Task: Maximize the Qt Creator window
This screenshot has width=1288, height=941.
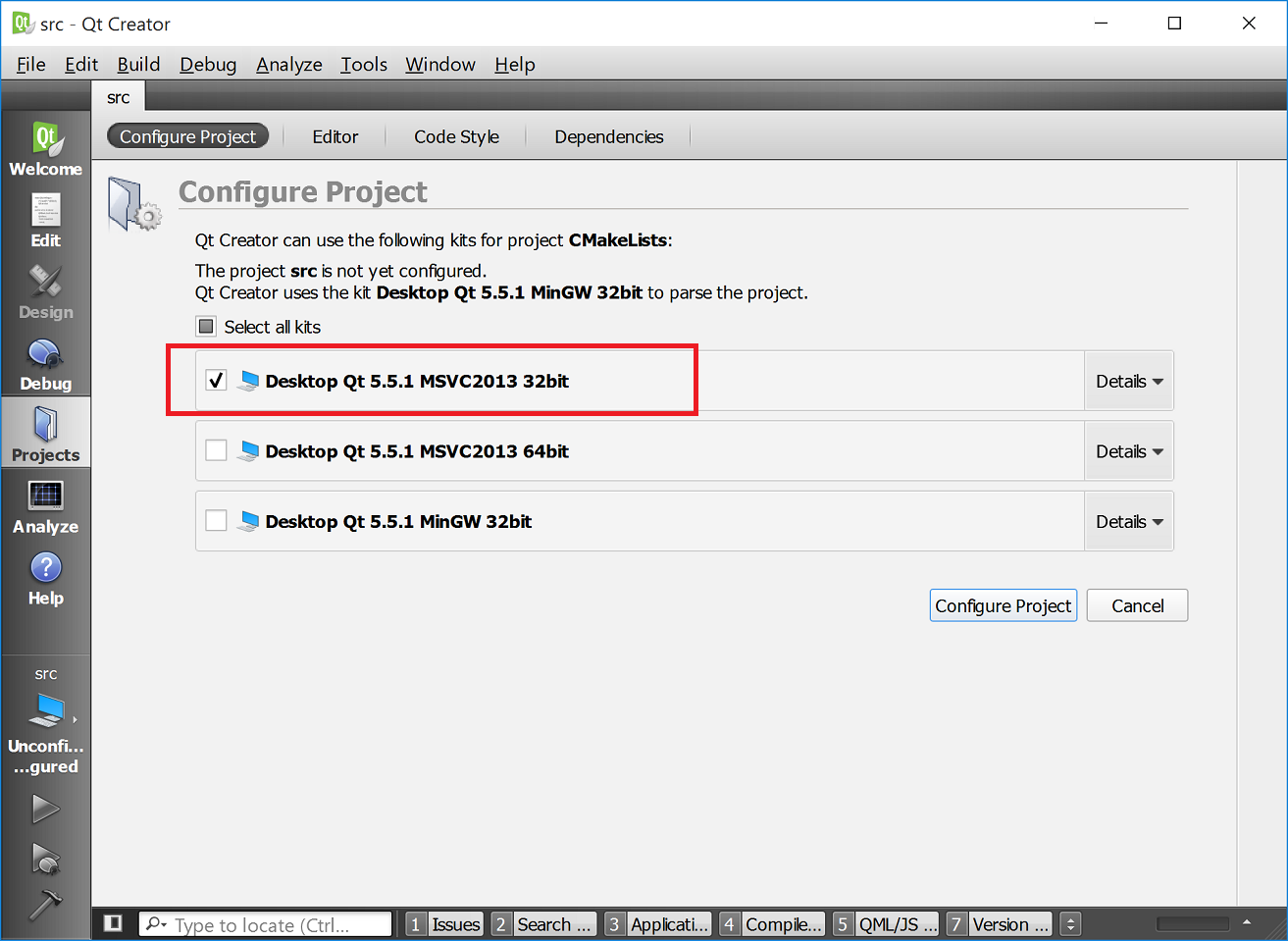Action: click(x=1174, y=23)
